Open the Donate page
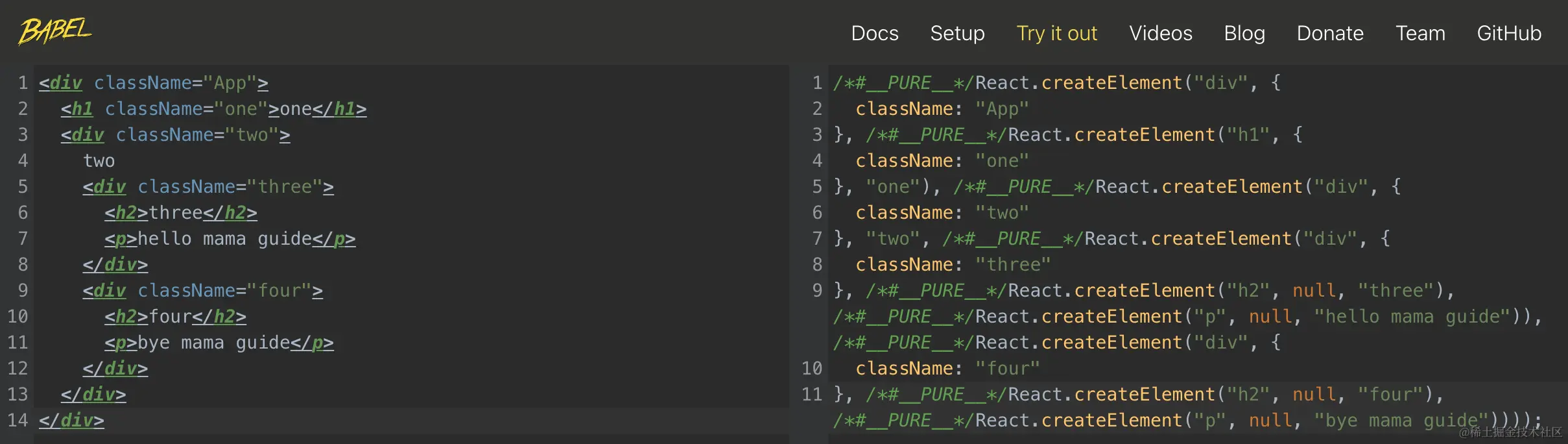The height and width of the screenshot is (444, 1568). point(1330,33)
